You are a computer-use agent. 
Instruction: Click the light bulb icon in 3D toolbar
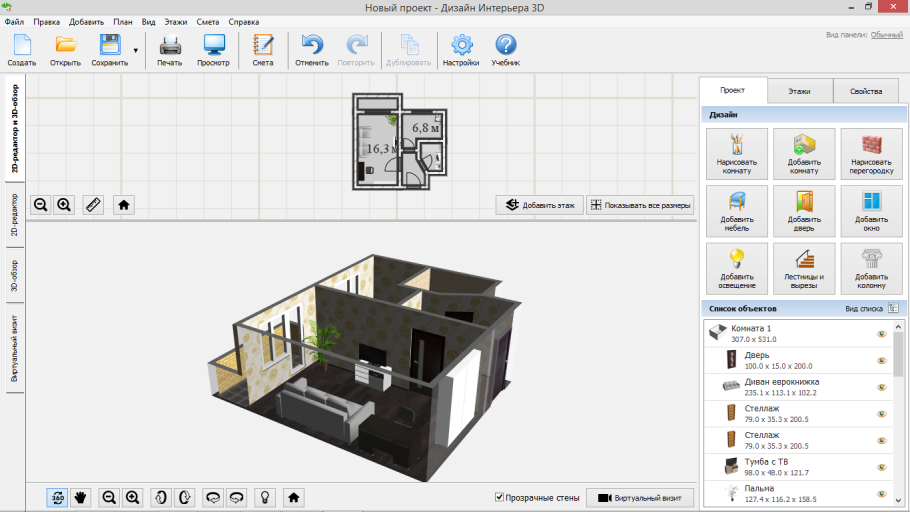click(265, 497)
